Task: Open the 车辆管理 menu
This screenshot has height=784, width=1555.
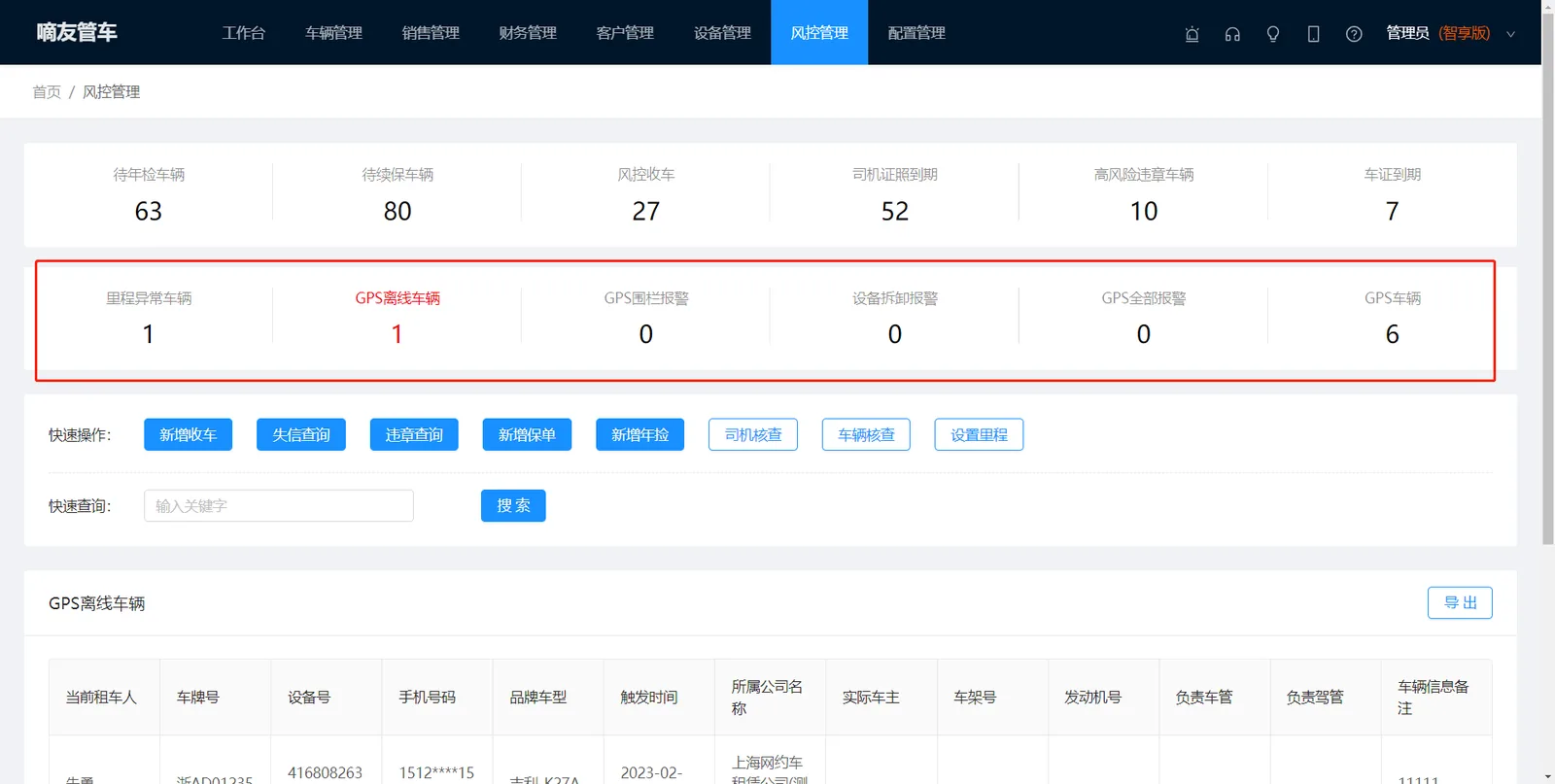Action: point(333,33)
